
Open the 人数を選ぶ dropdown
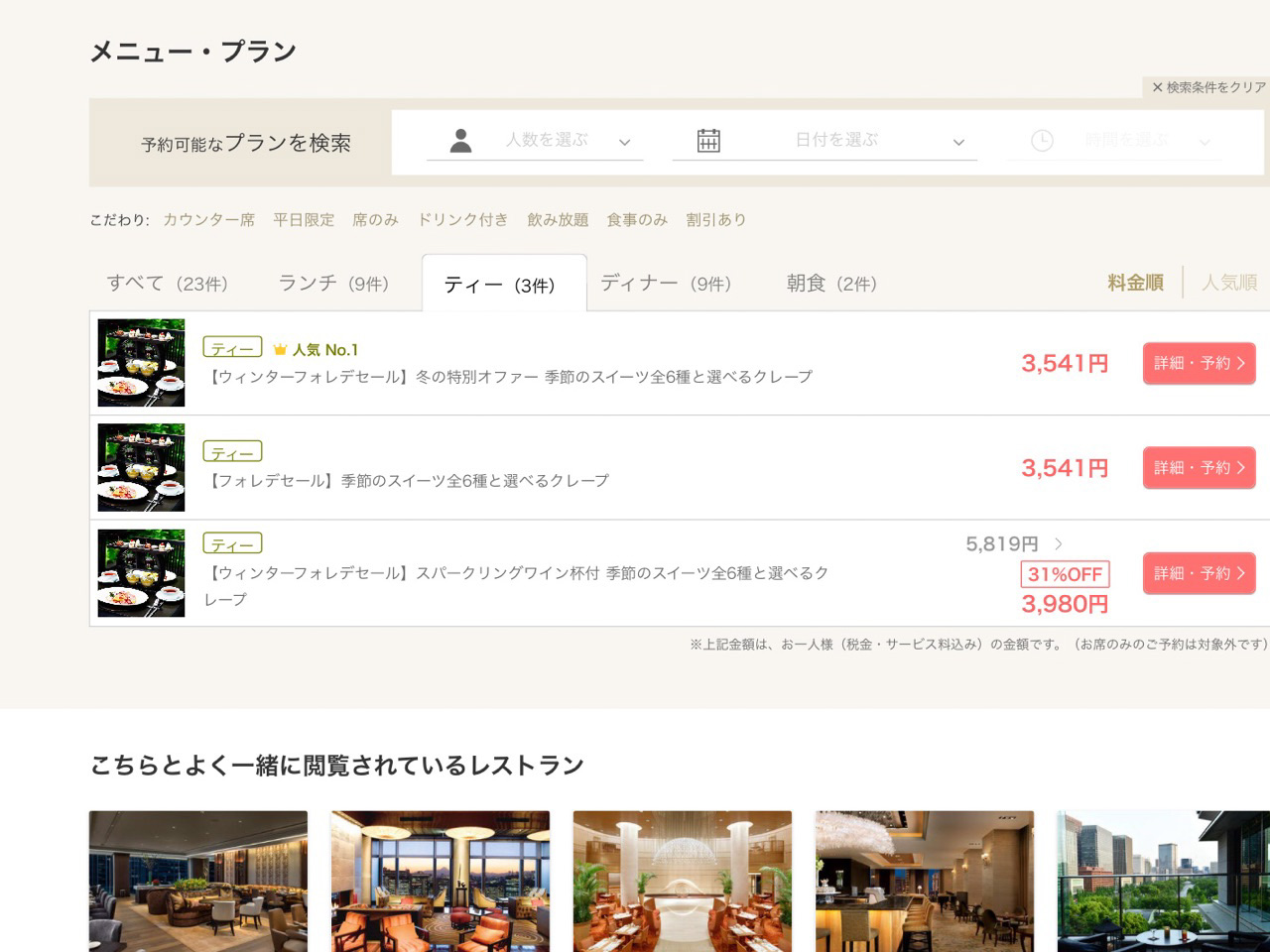coord(535,140)
